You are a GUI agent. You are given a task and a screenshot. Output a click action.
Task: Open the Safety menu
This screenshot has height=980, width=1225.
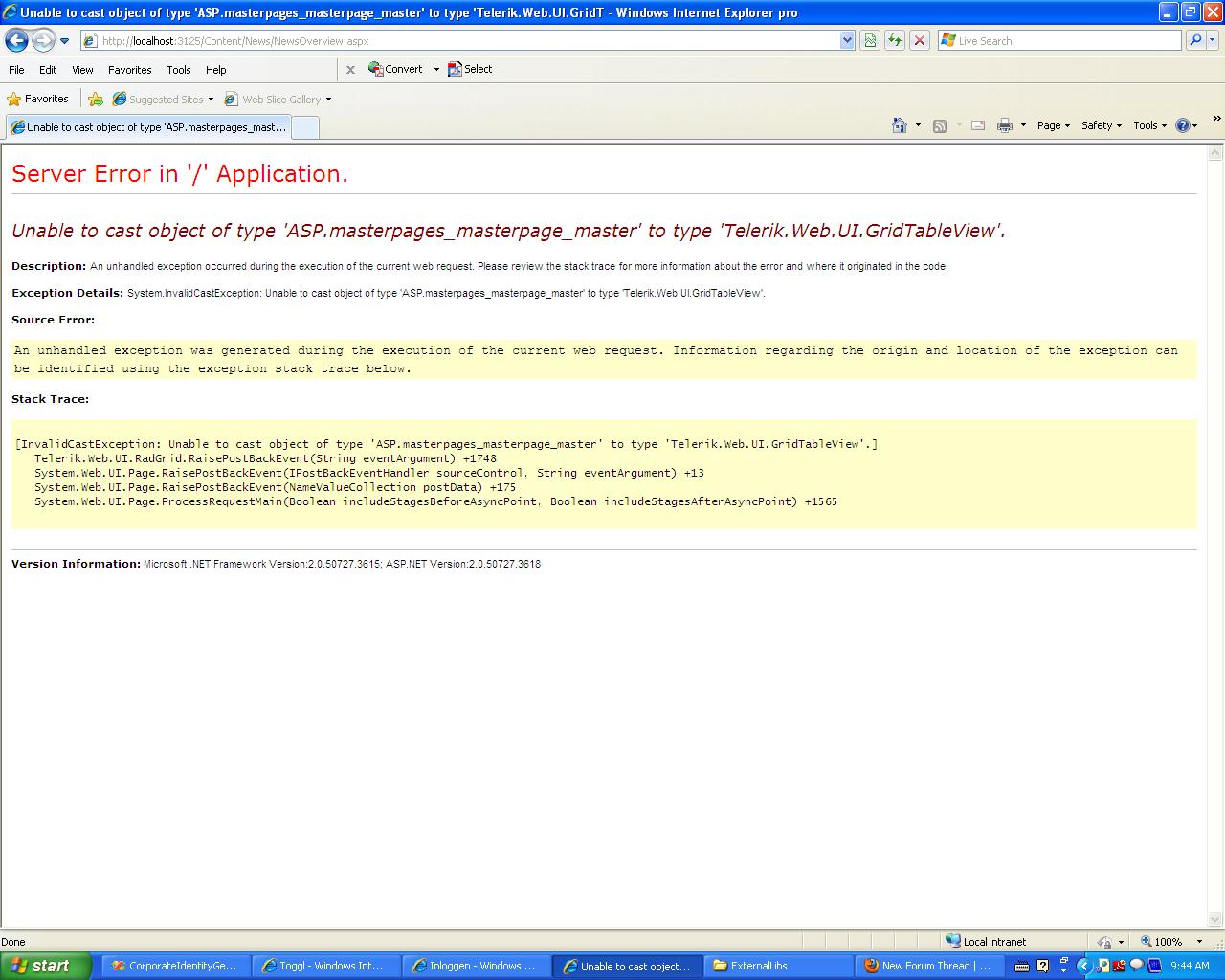(x=1102, y=125)
